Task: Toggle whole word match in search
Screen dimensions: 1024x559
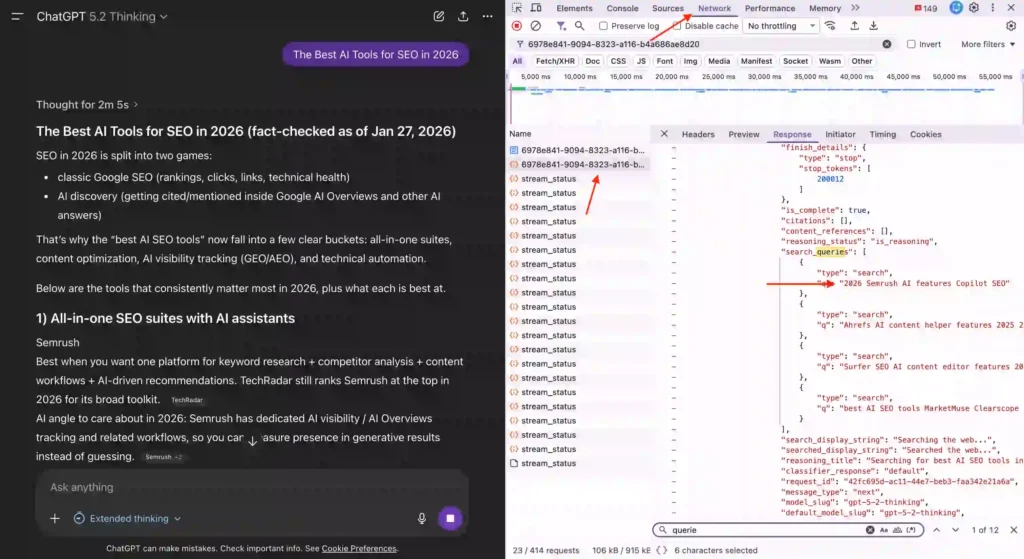Action: click(x=897, y=530)
